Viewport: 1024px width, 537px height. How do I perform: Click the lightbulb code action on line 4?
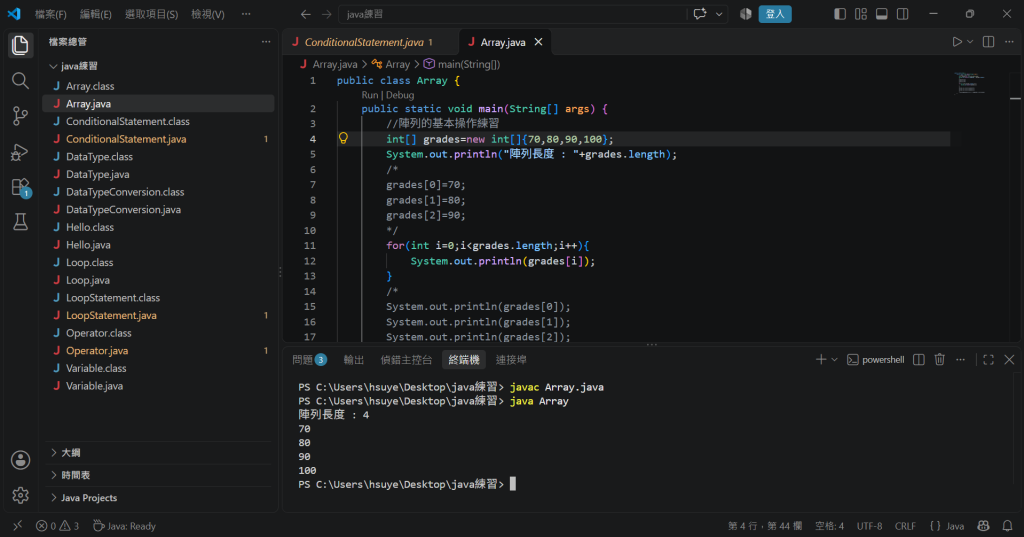[343, 138]
